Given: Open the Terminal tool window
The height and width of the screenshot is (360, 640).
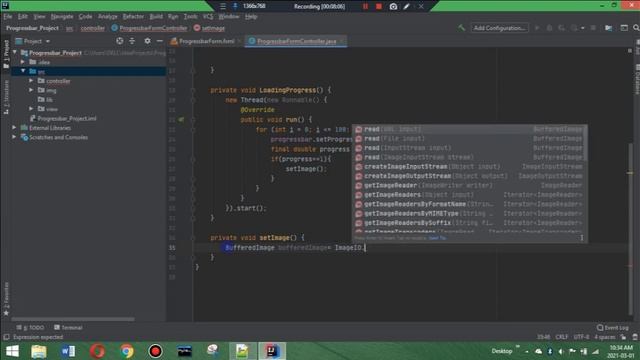Looking at the screenshot, I should click(x=68, y=327).
